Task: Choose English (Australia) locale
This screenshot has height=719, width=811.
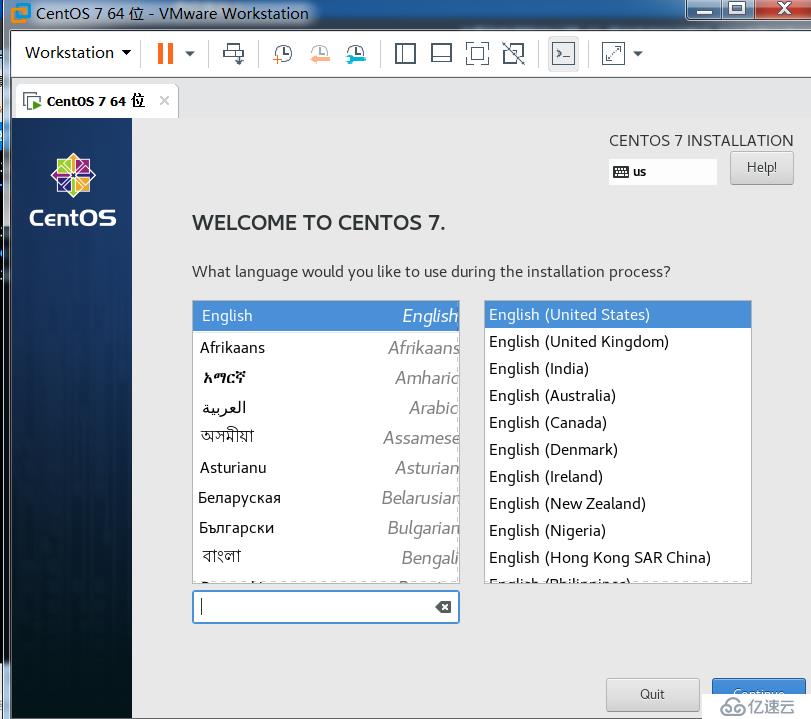Action: [x=618, y=396]
